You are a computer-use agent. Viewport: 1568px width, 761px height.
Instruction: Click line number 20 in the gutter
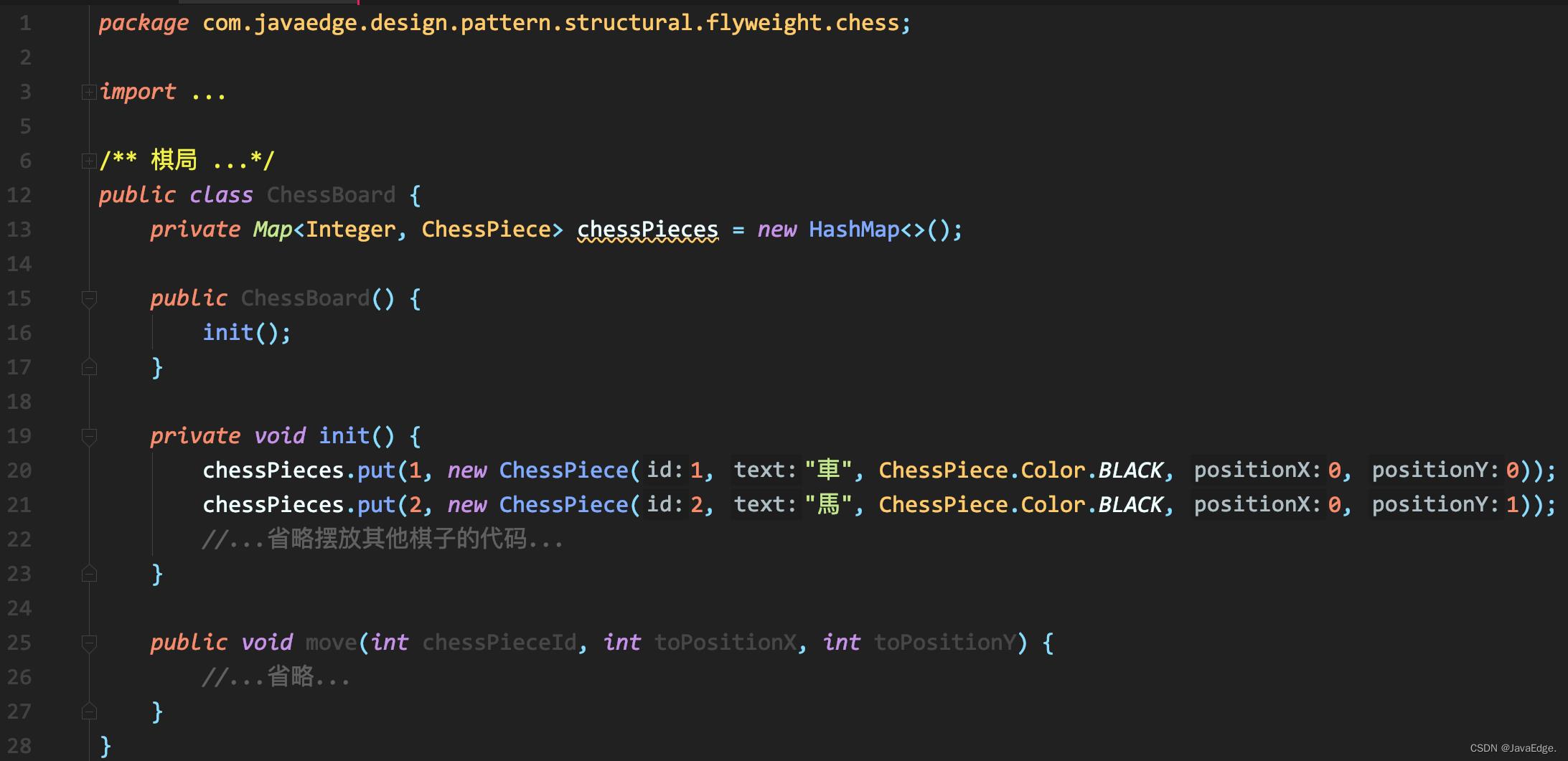pyautogui.click(x=19, y=471)
